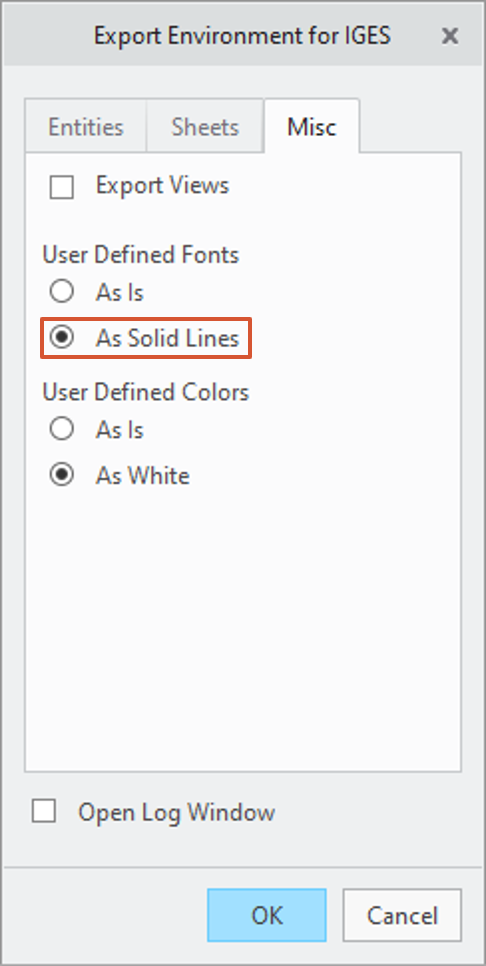
Task: Enable the Export Views checkbox
Action: tap(62, 187)
